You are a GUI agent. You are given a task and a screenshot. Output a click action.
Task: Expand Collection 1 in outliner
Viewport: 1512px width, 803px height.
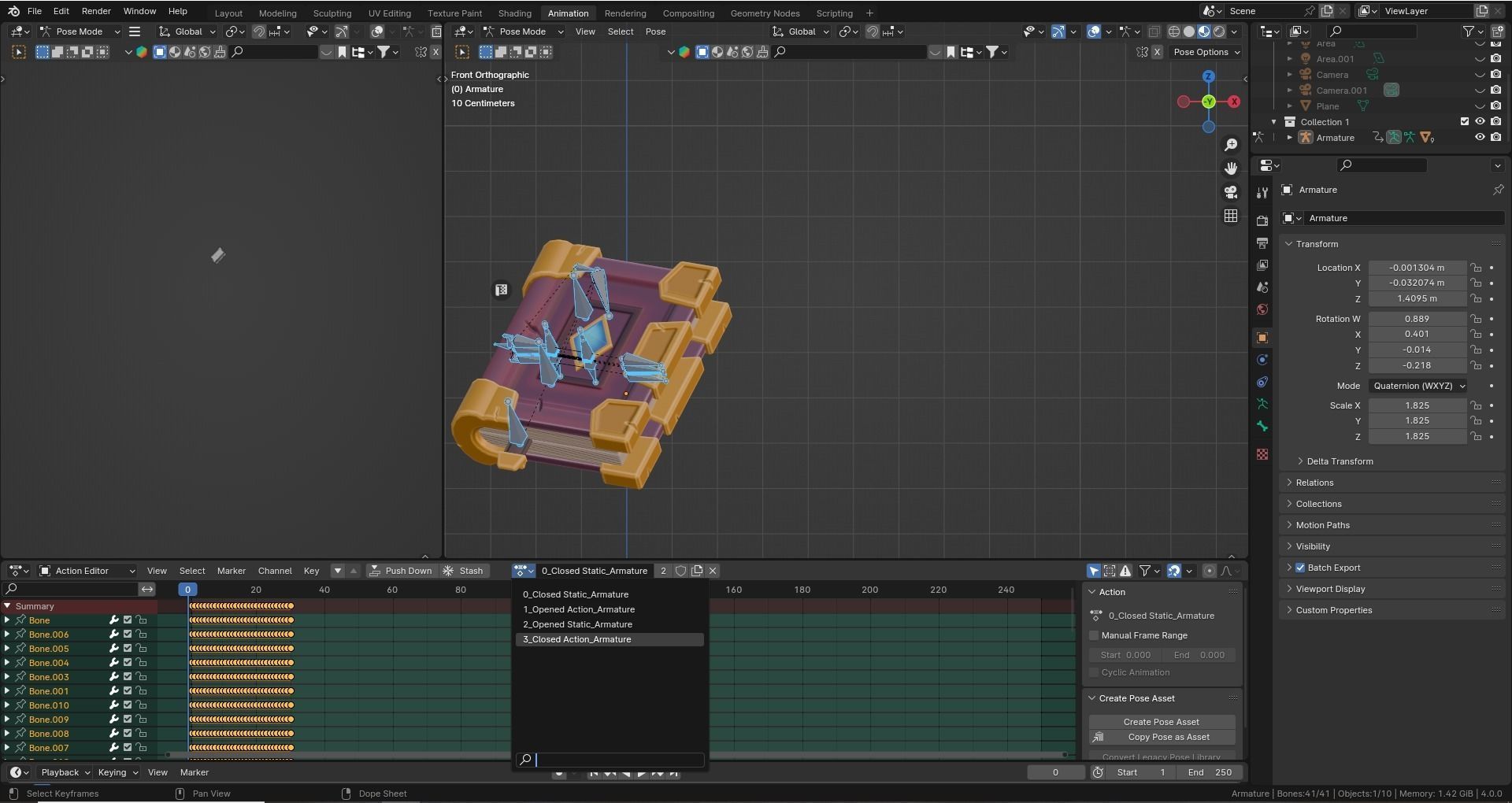point(1273,121)
